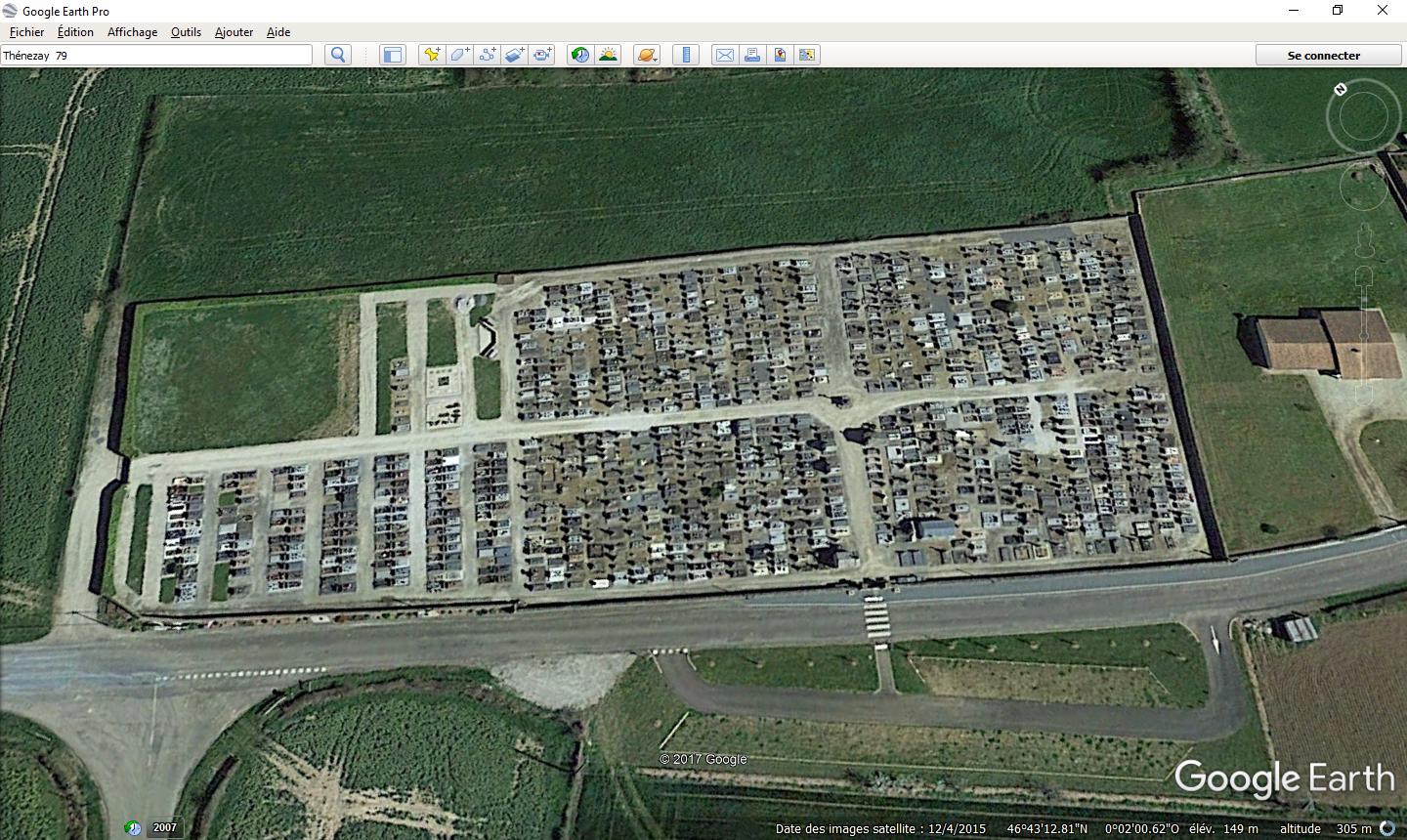Click the Street View pegman icon
Screen dimensions: 1407x840
pos(1364,241)
